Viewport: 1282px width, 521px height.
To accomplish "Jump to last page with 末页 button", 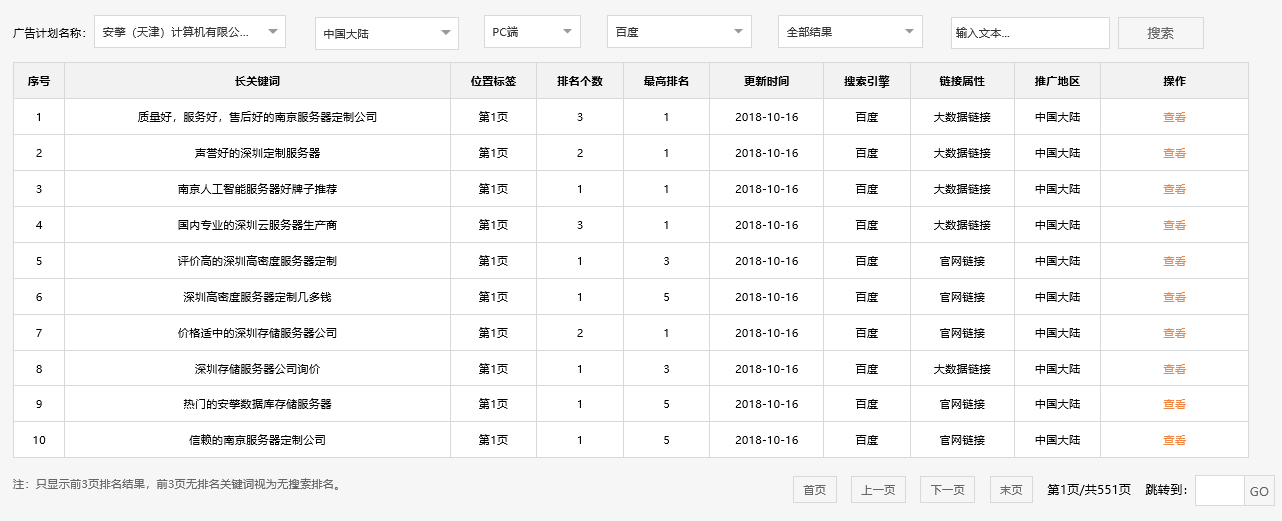I will tap(1011, 490).
